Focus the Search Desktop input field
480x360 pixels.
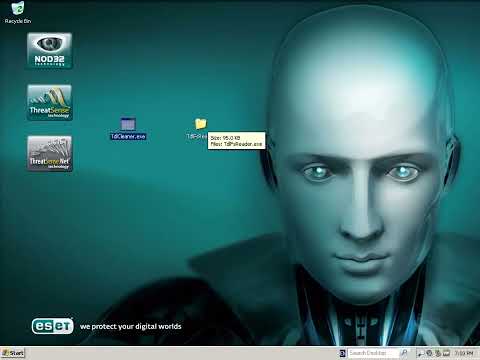pyautogui.click(x=373, y=353)
